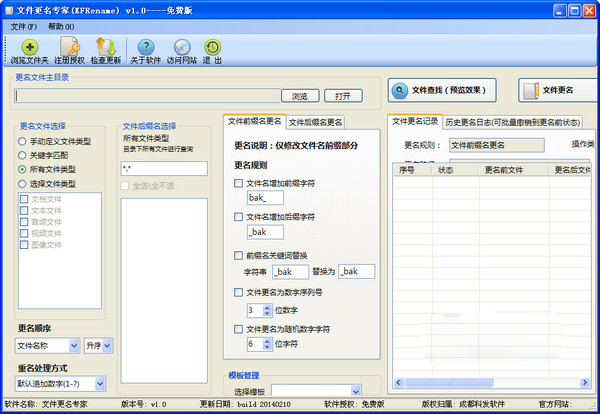Image resolution: width=600 pixels, height=414 pixels.
Task: Click the 文件更名 rename button
Action: (x=552, y=90)
